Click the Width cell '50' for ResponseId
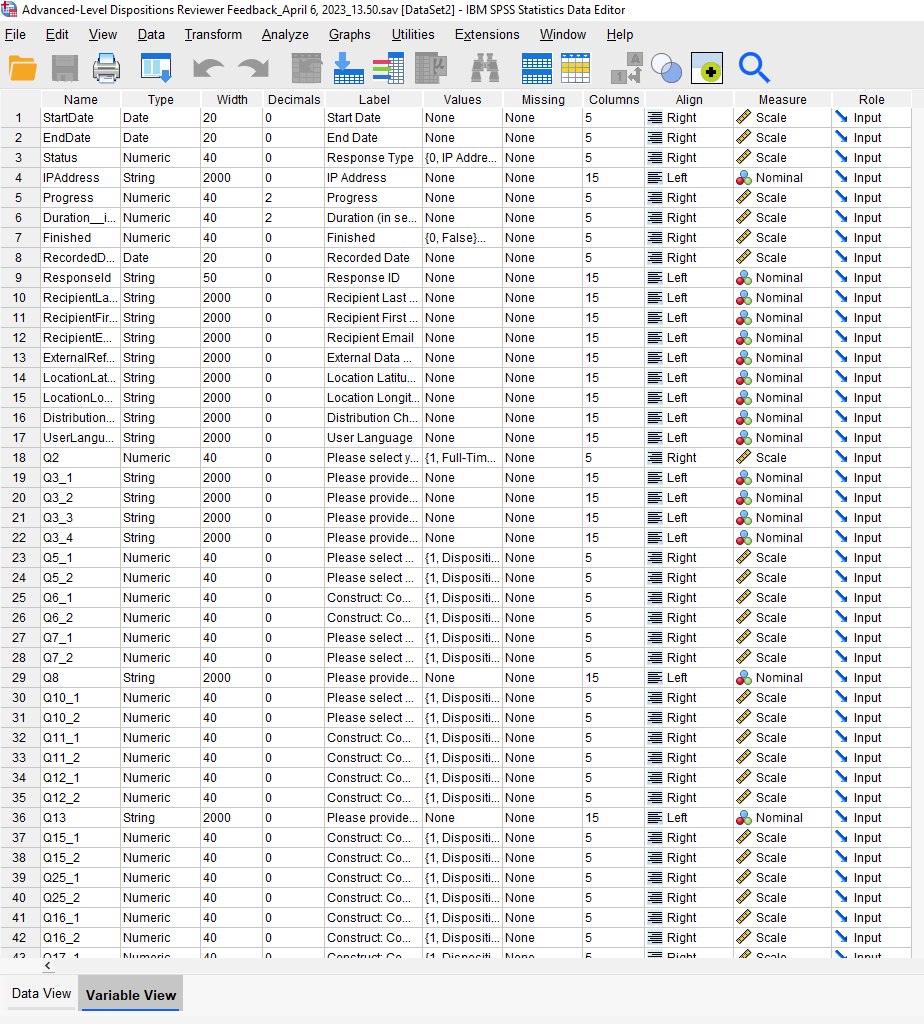 coord(232,278)
